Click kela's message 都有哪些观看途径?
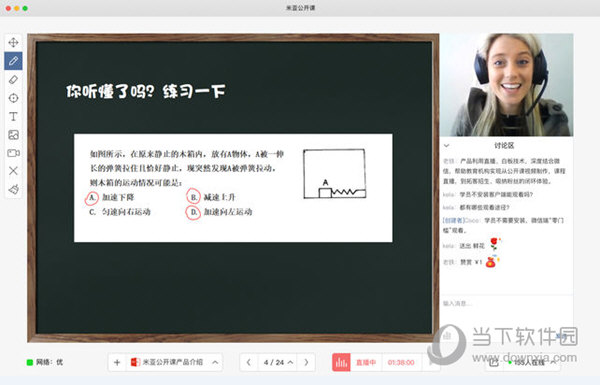The height and width of the screenshot is (385, 600). click(476, 207)
